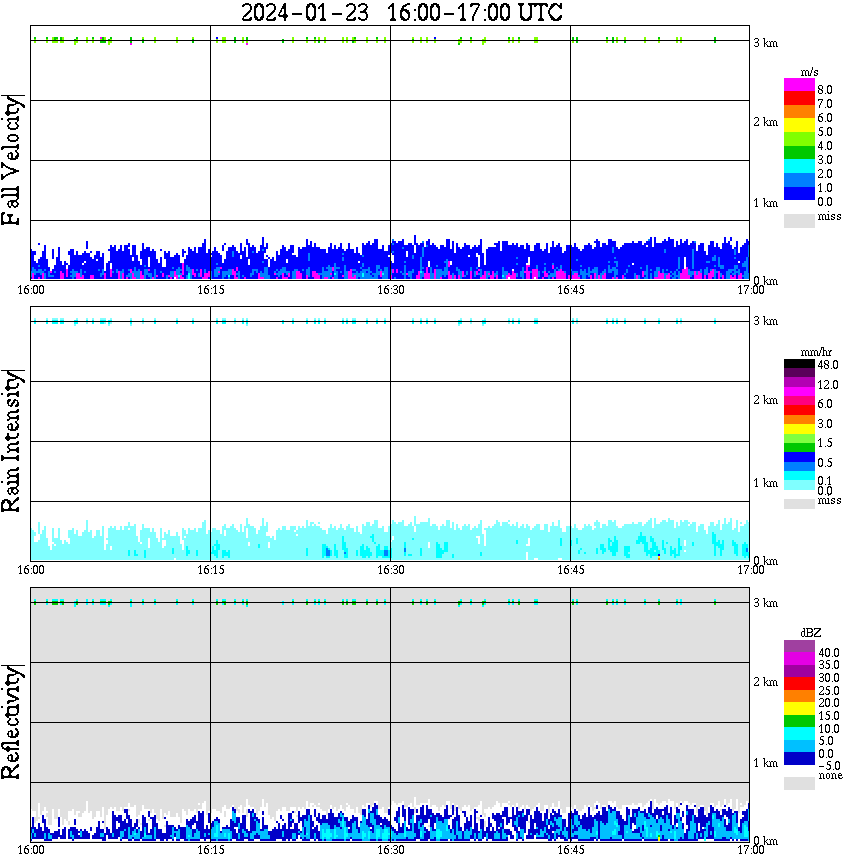Image resolution: width=850 pixels, height=868 pixels.
Task: Click the '2 km' height label of the Reflectivity panel
Action: click(x=765, y=682)
